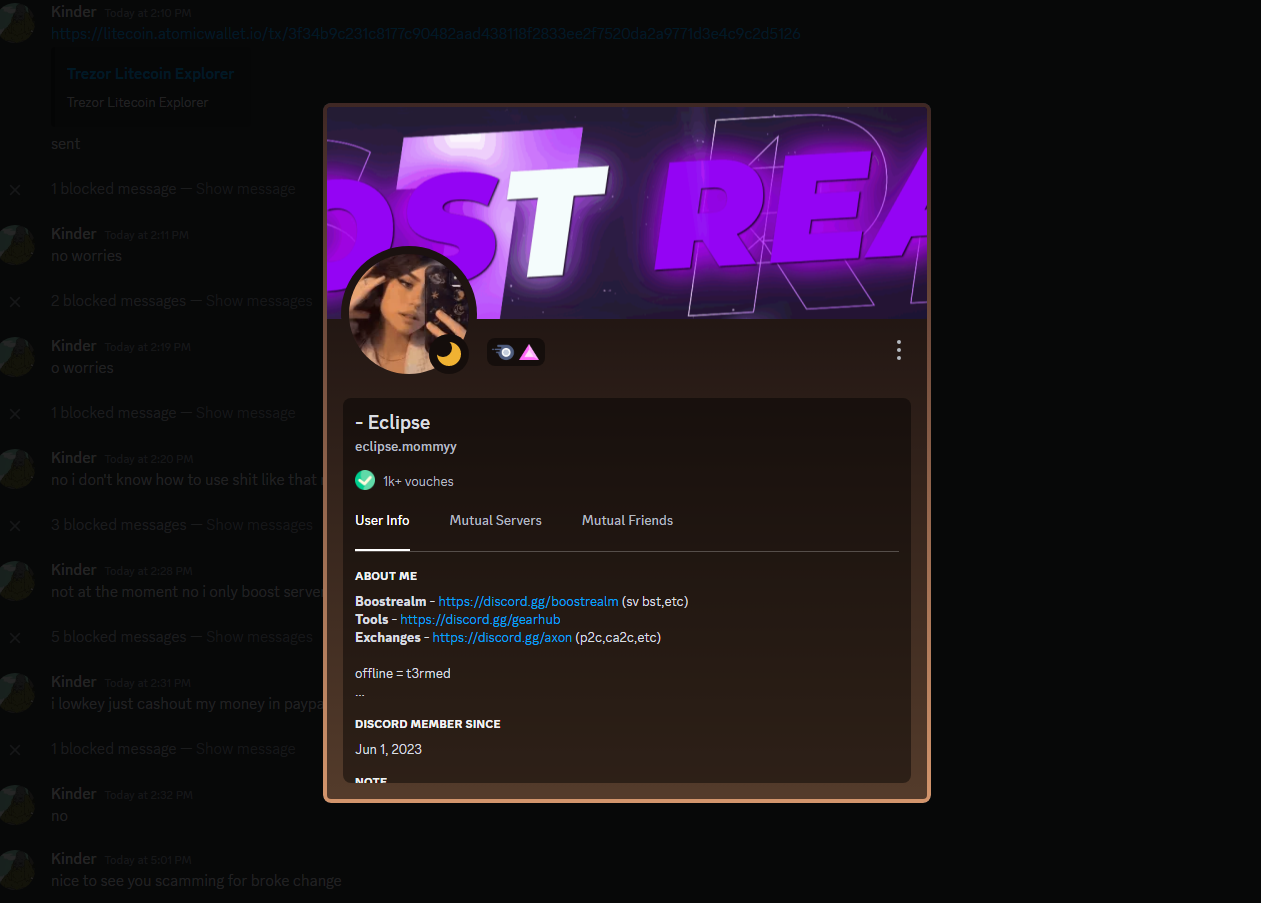Viewport: 1261px width, 903px height.
Task: Show the 2 blocked messages
Action: click(258, 301)
